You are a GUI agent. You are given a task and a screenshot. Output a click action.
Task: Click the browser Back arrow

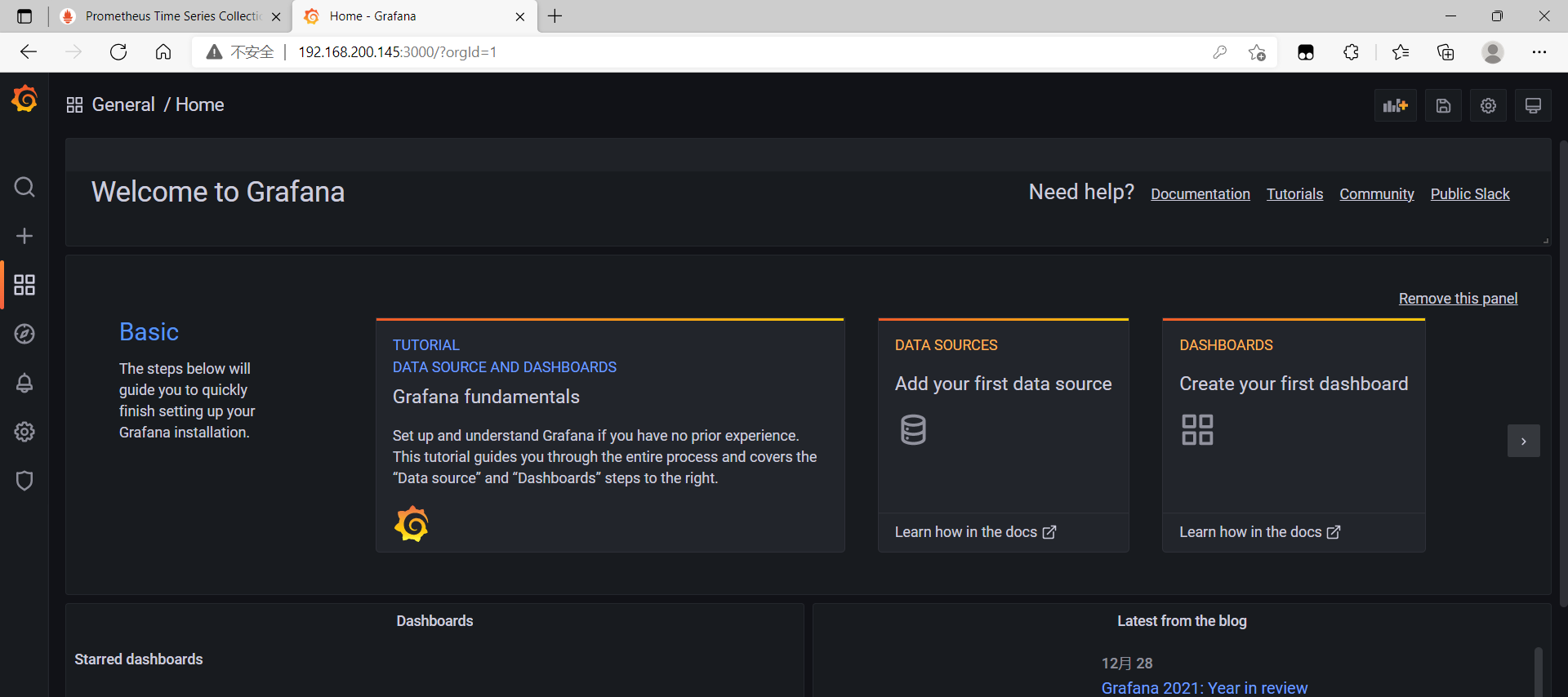29,52
